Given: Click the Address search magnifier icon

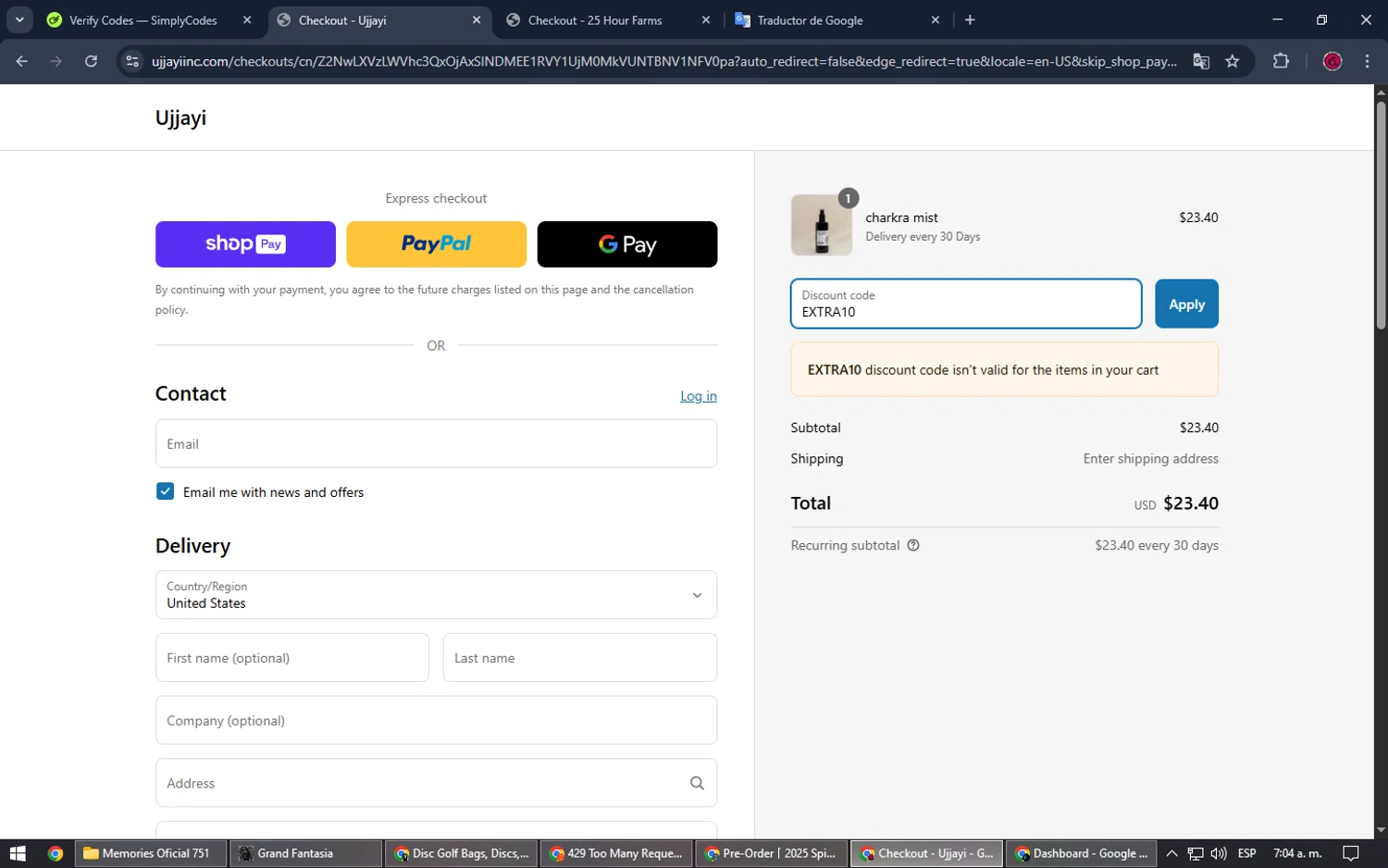Looking at the screenshot, I should (x=697, y=783).
